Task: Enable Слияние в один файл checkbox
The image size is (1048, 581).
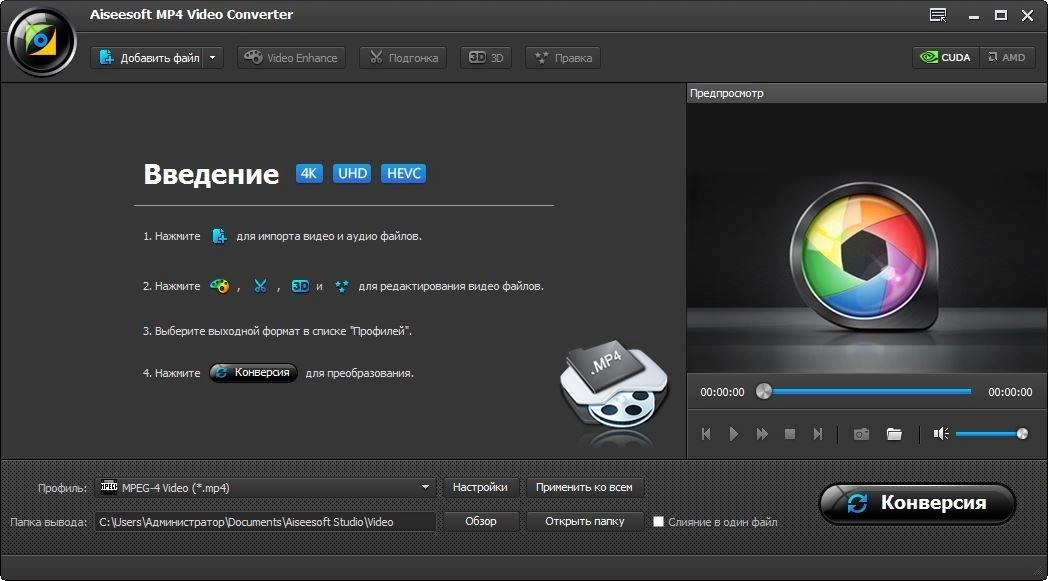Action: tap(658, 521)
